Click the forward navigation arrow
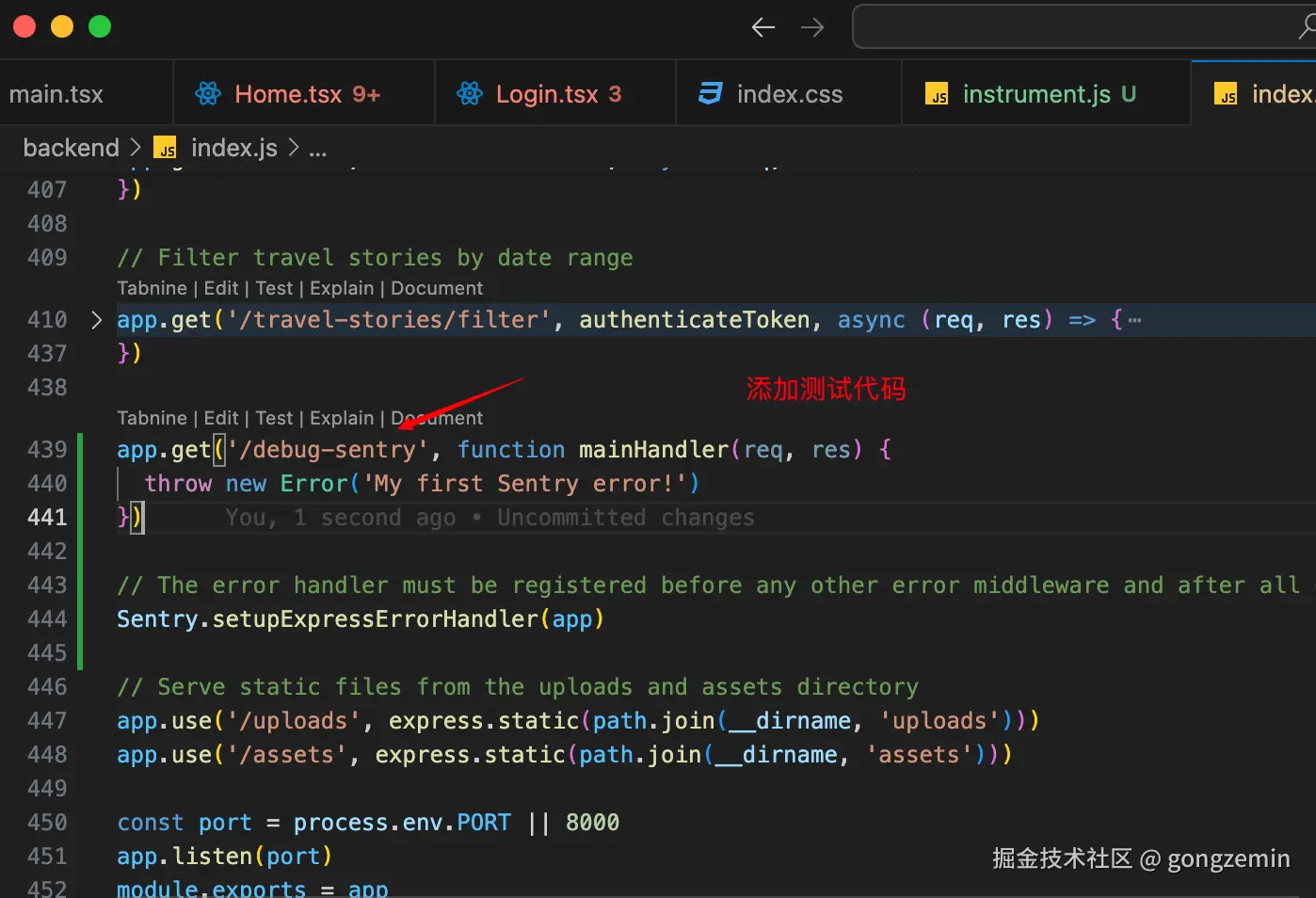The height and width of the screenshot is (898, 1316). (812, 27)
